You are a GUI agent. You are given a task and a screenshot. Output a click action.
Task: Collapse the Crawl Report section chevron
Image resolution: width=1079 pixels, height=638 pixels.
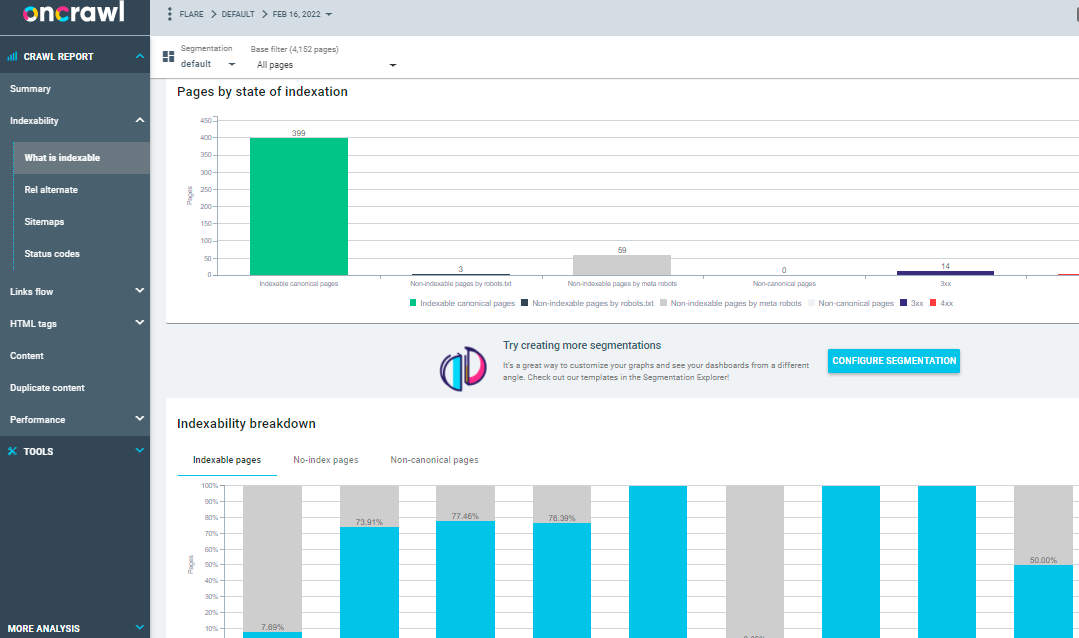click(x=140, y=57)
